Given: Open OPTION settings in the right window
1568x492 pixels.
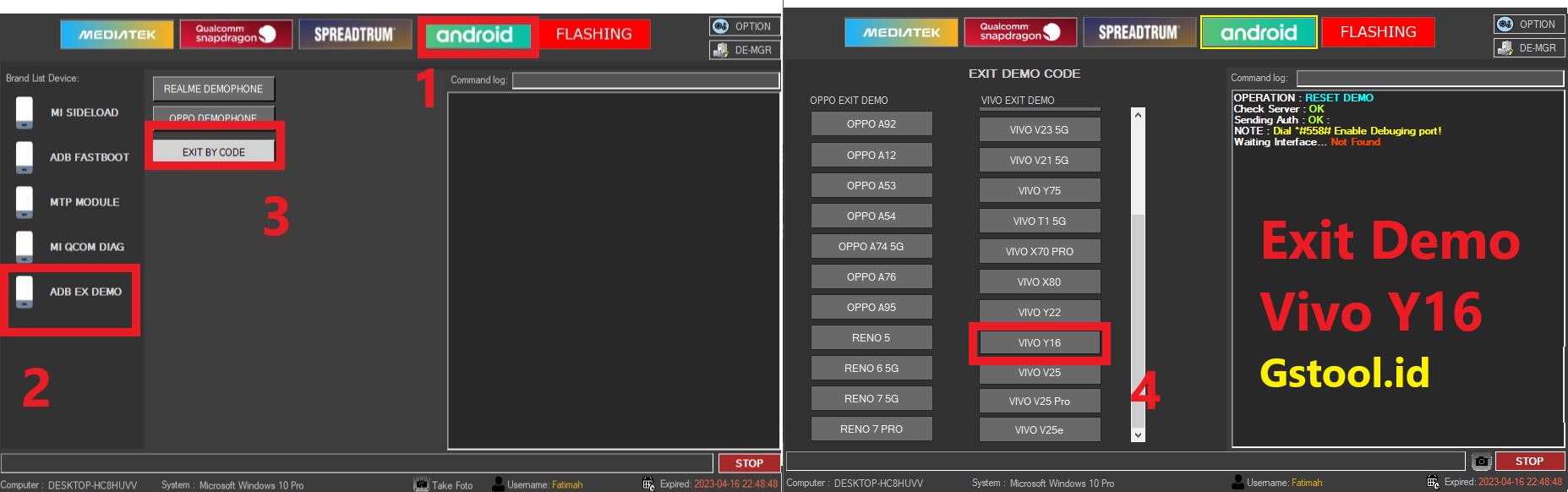Looking at the screenshot, I should tap(1528, 25).
